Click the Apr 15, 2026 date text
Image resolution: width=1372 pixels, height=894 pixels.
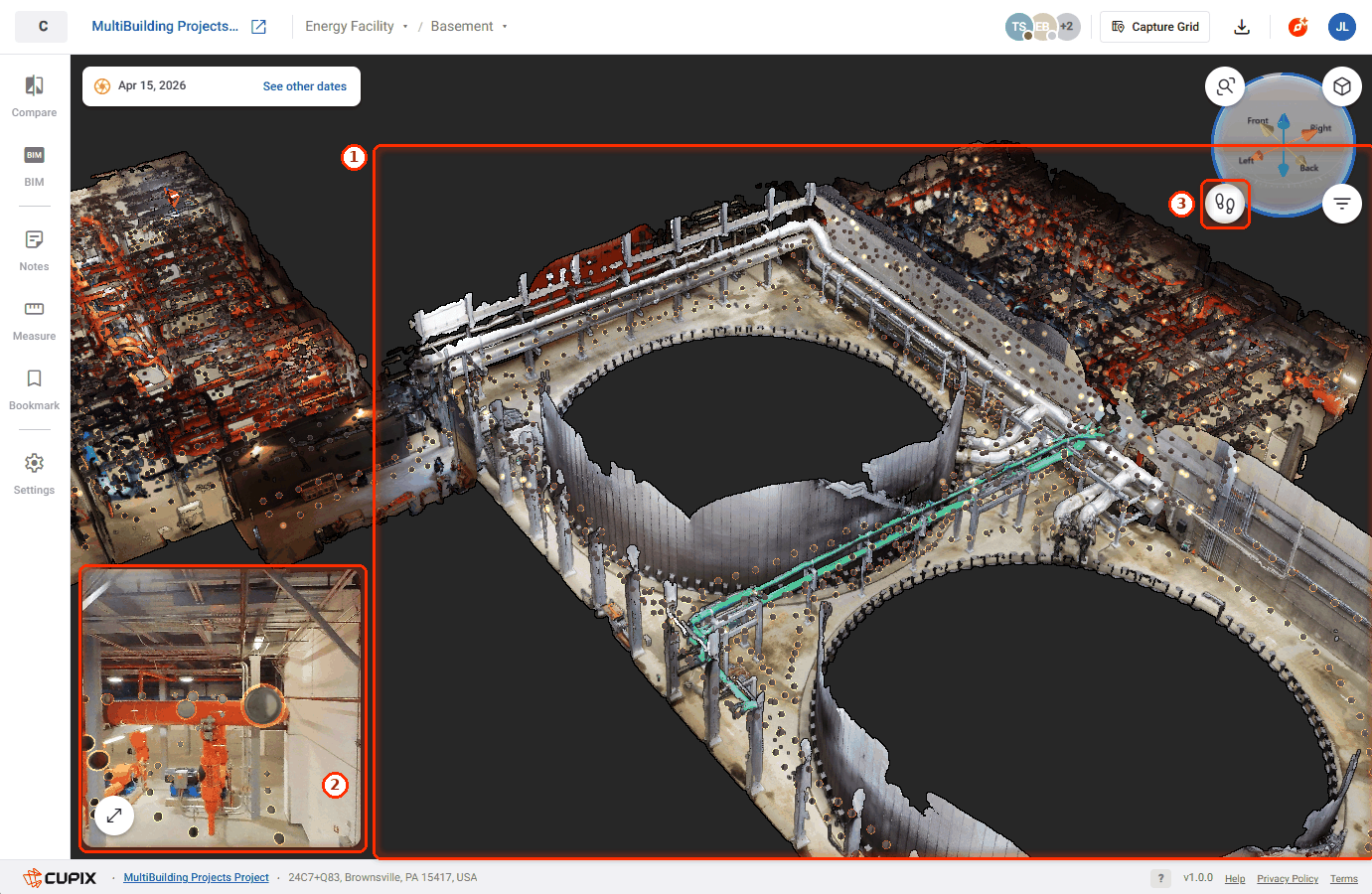[152, 85]
